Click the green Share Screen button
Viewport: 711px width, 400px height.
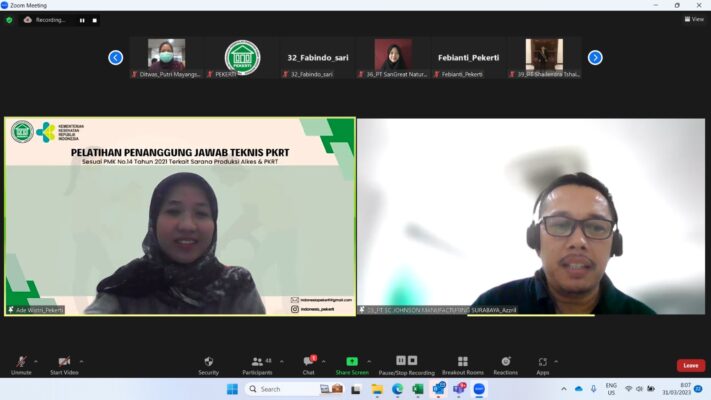[x=351, y=363]
